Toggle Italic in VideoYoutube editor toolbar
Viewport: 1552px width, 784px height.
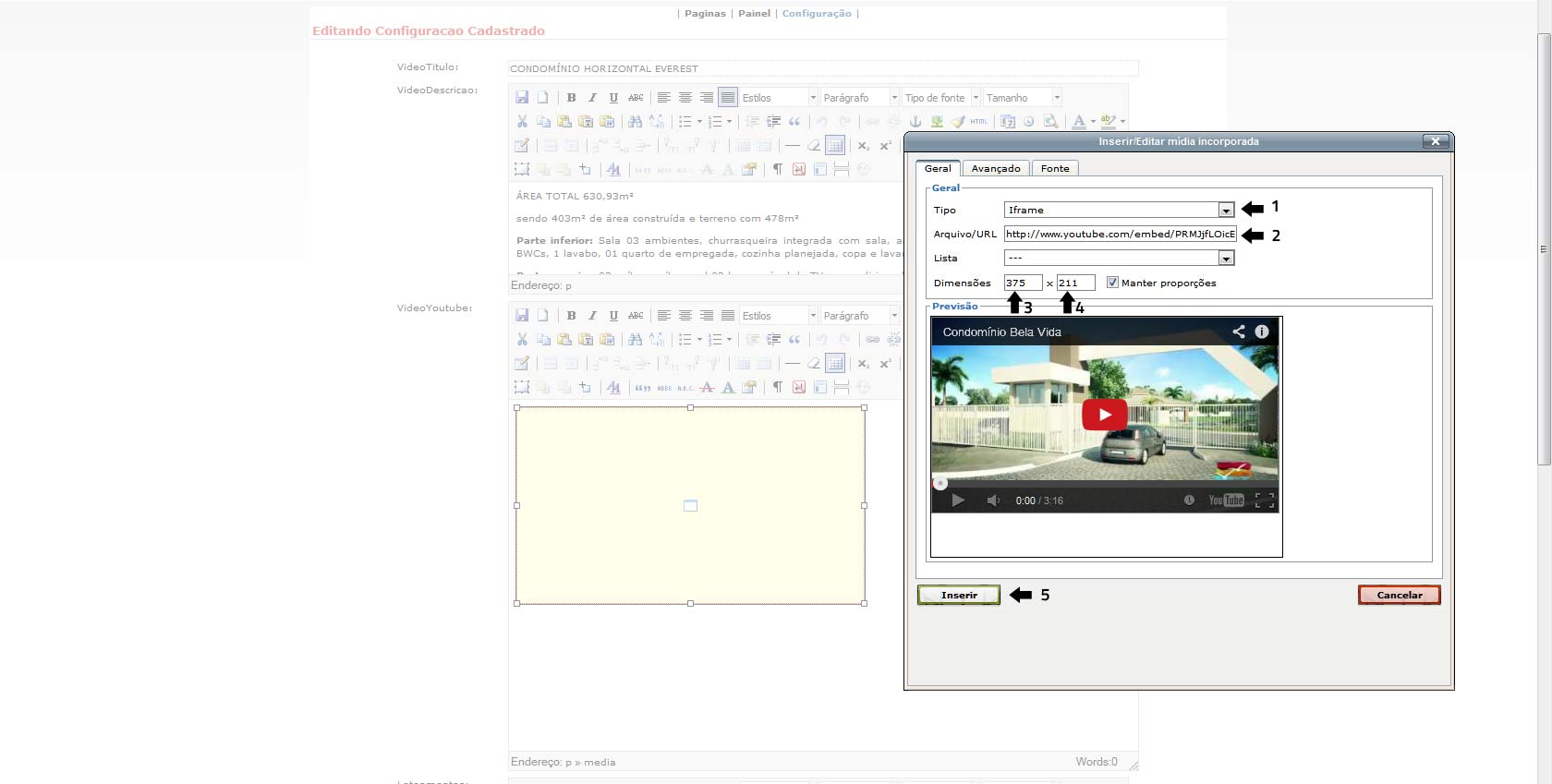pyautogui.click(x=592, y=315)
